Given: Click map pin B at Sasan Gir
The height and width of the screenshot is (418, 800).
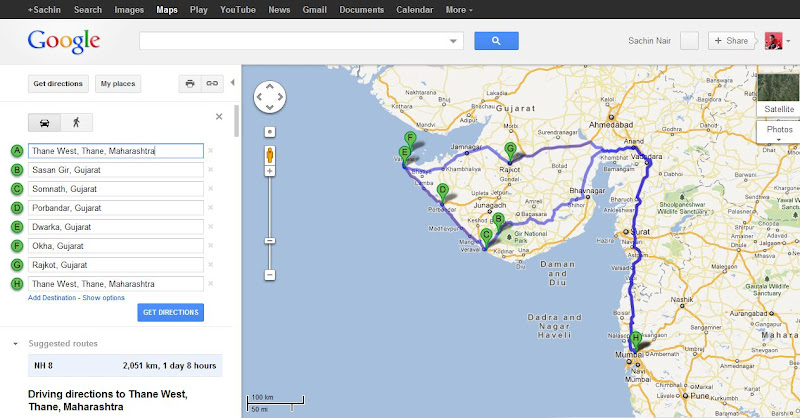Looking at the screenshot, I should click(x=498, y=223).
